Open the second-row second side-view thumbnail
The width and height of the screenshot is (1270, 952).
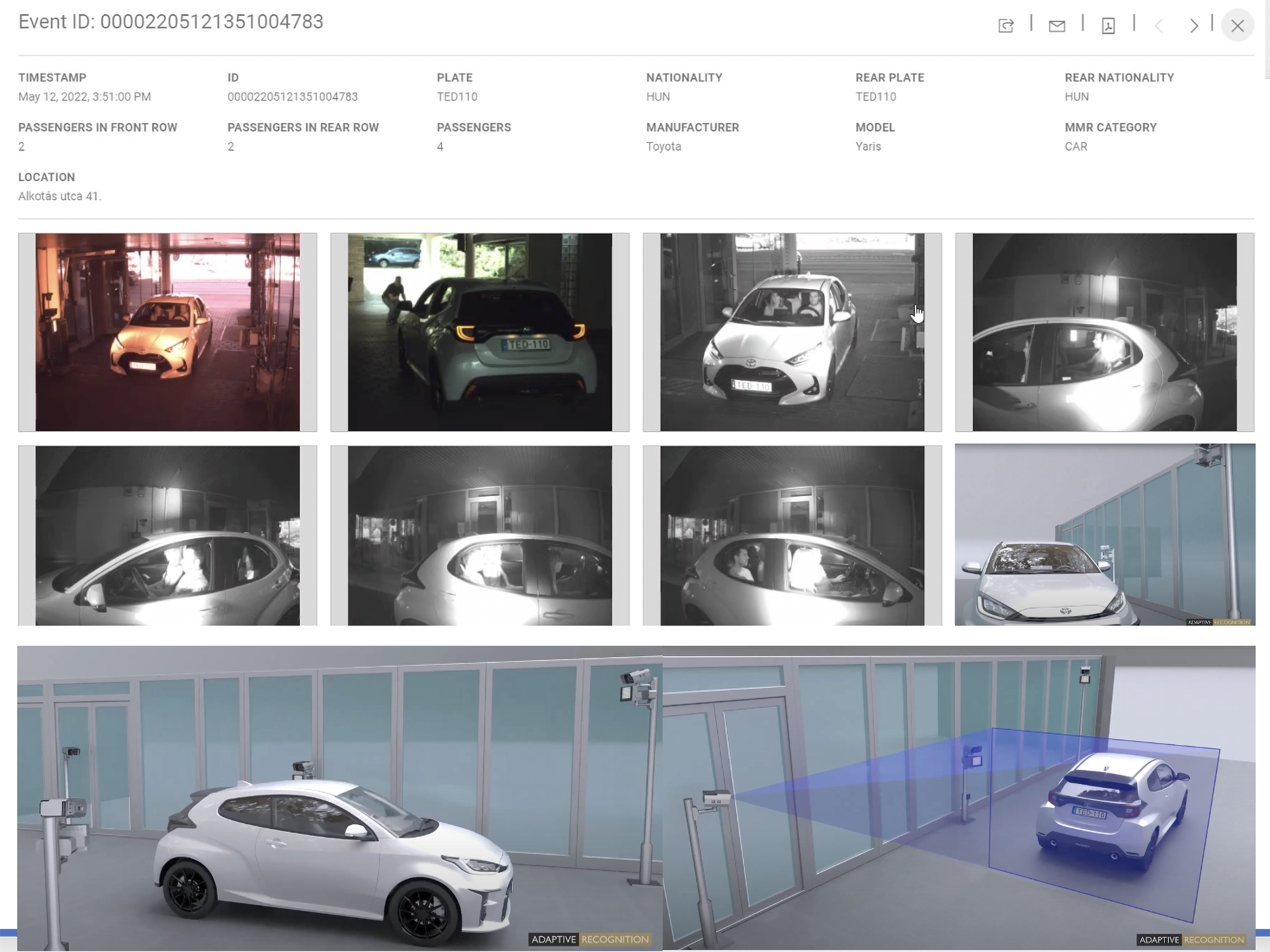pyautogui.click(x=480, y=535)
